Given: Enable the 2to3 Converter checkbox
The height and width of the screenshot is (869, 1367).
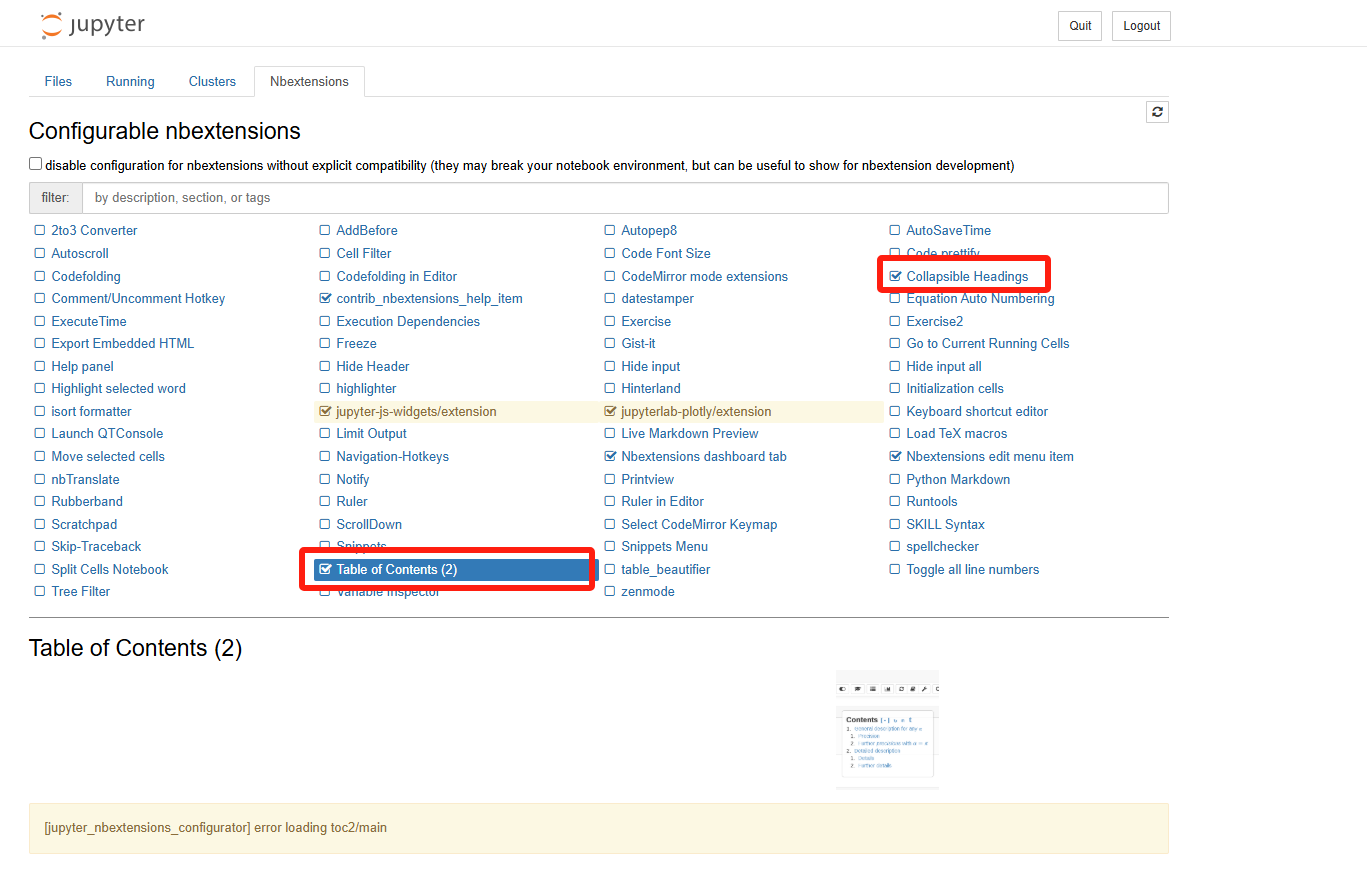Looking at the screenshot, I should (40, 231).
